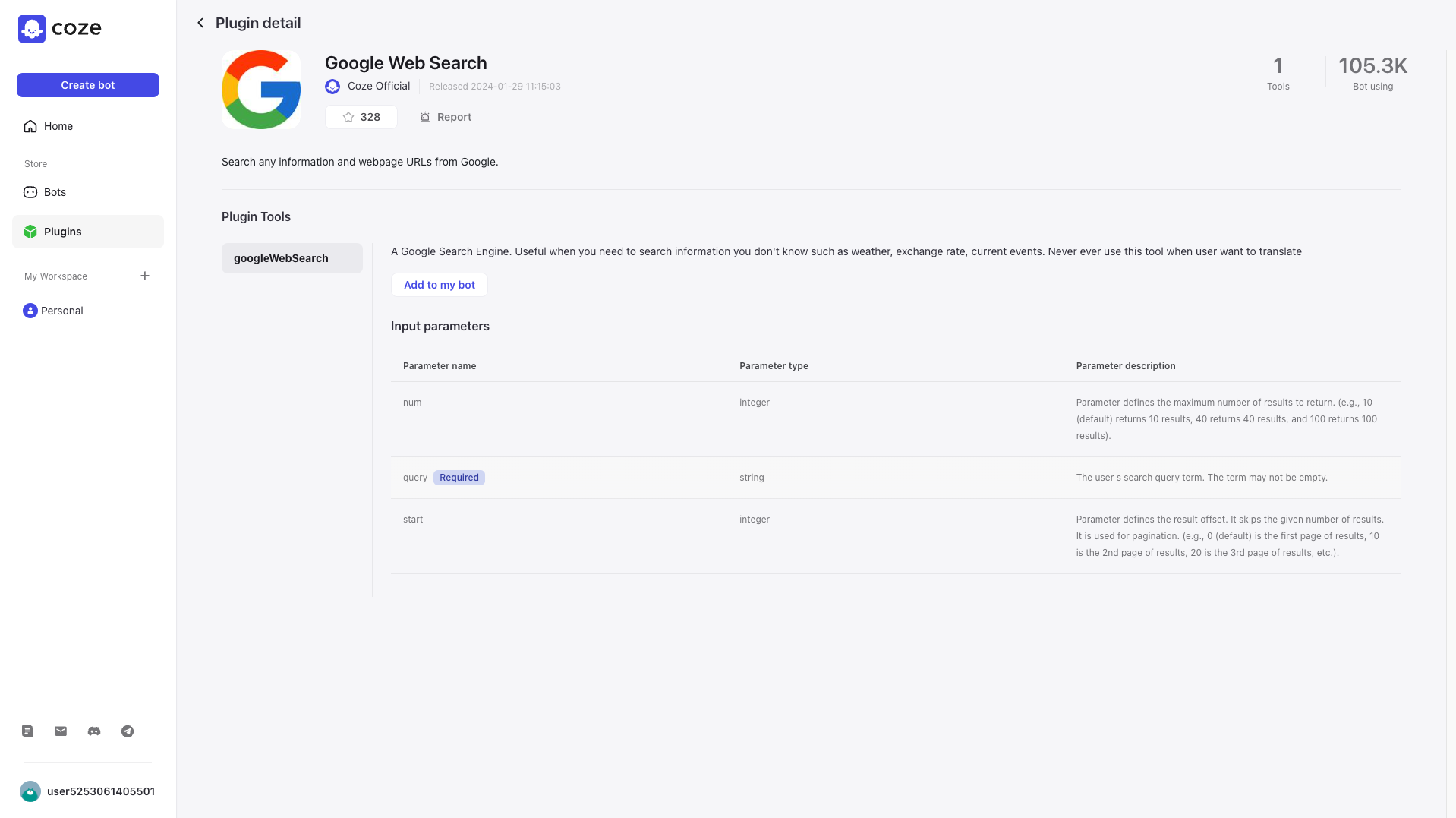The width and height of the screenshot is (1456, 818).
Task: Open the Telegram community link
Action: 127,731
